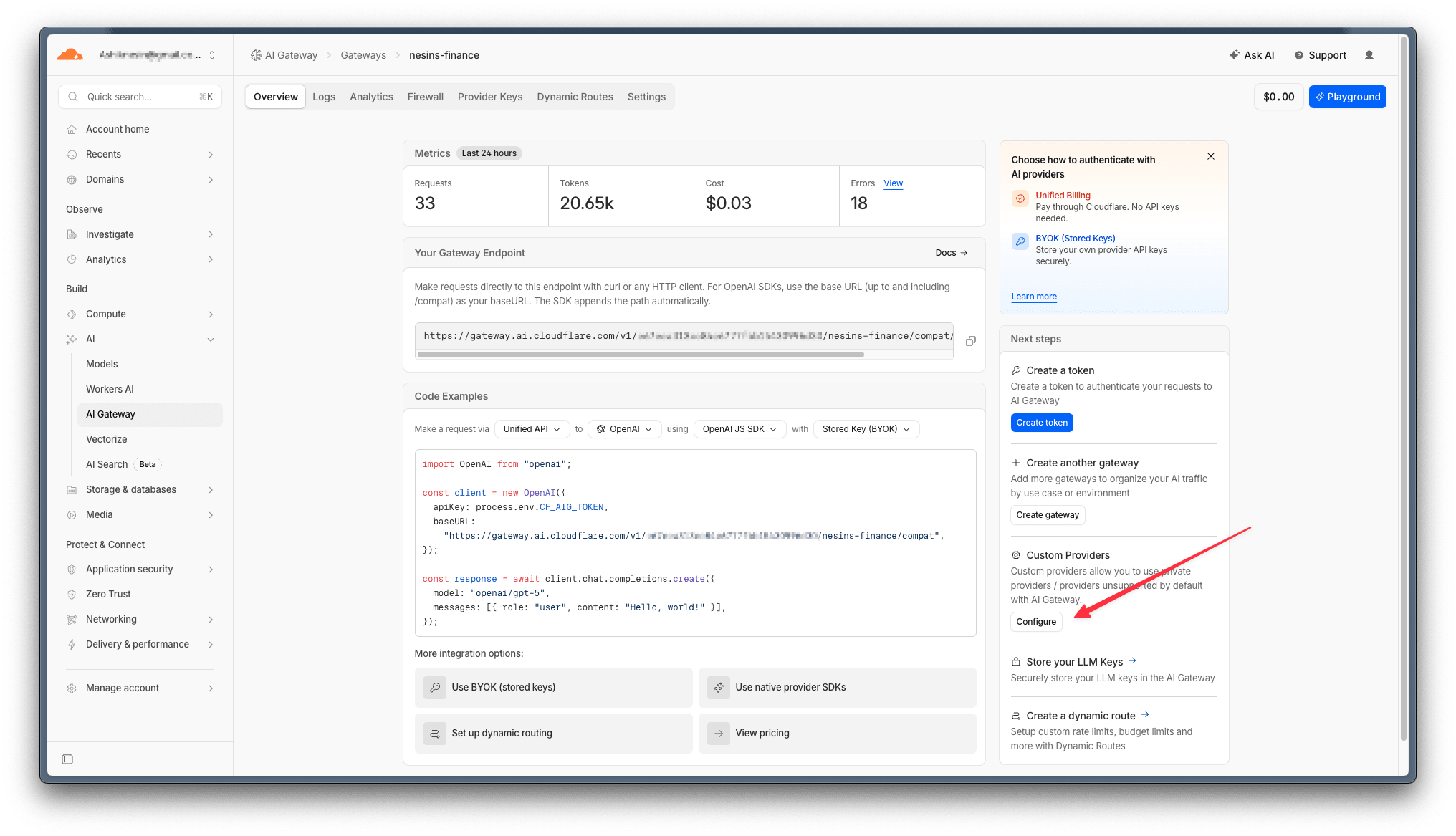Expand Storage & databases

[211, 490]
